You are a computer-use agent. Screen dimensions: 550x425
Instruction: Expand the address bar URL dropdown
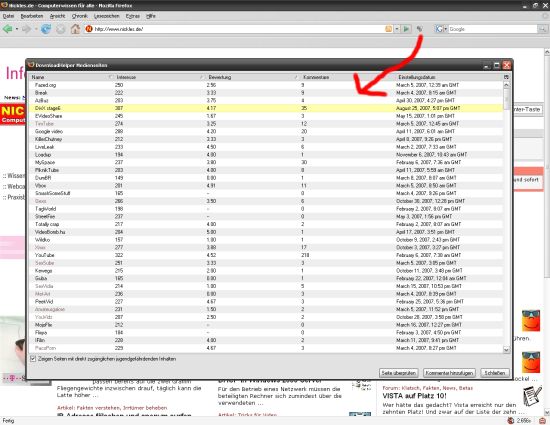click(397, 29)
